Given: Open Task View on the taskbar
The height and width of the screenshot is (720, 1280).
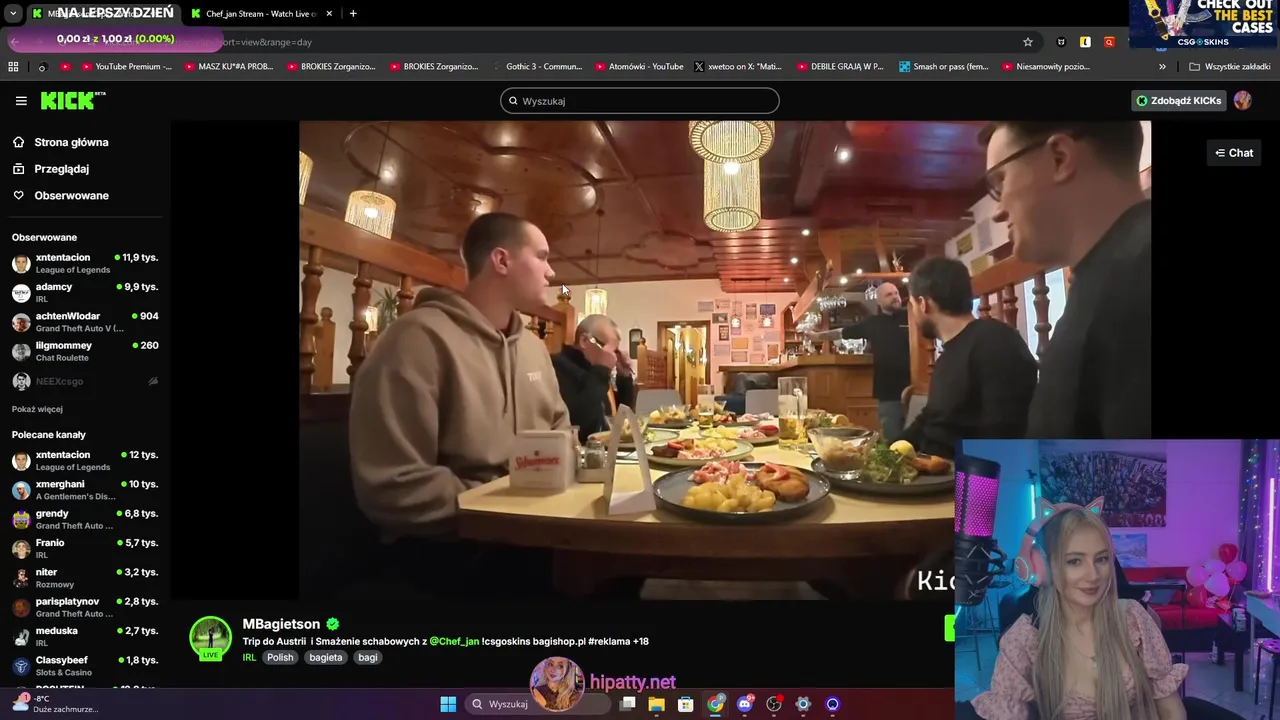Looking at the screenshot, I should (x=628, y=704).
